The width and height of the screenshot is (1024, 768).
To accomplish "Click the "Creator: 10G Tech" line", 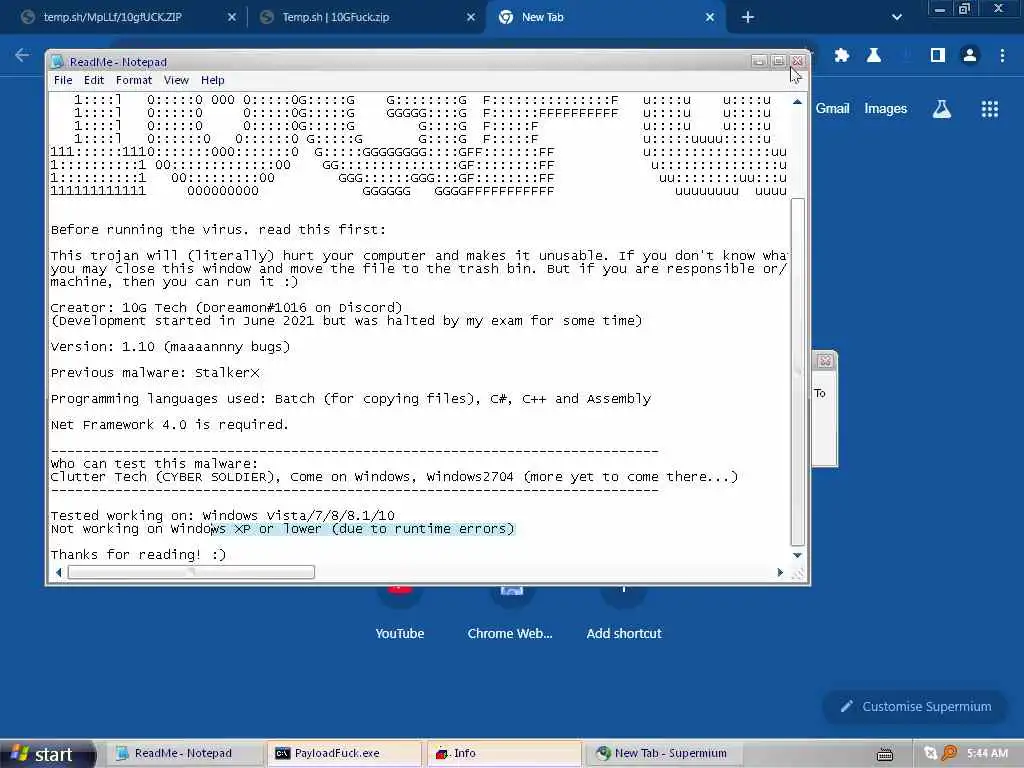I will coord(226,308).
